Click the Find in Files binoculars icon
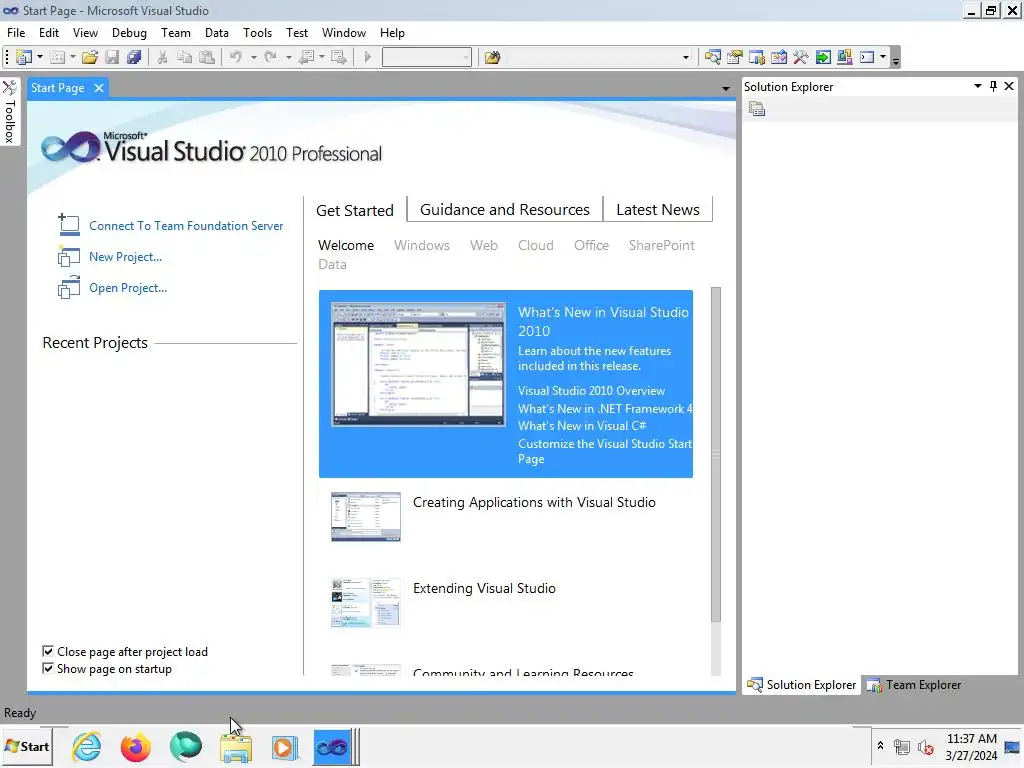This screenshot has height=768, width=1024. 492,57
